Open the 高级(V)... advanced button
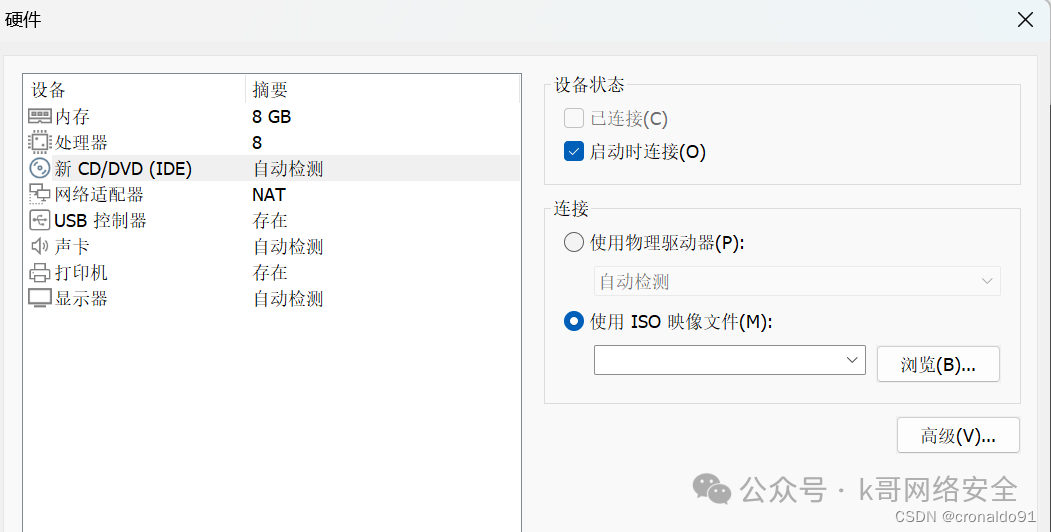Viewport: 1051px width, 532px height. (958, 436)
